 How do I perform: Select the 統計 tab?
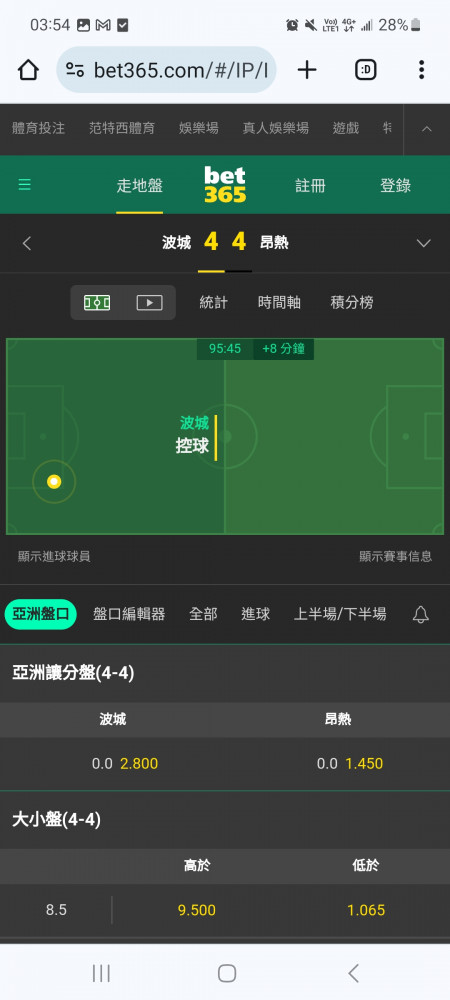coord(213,302)
